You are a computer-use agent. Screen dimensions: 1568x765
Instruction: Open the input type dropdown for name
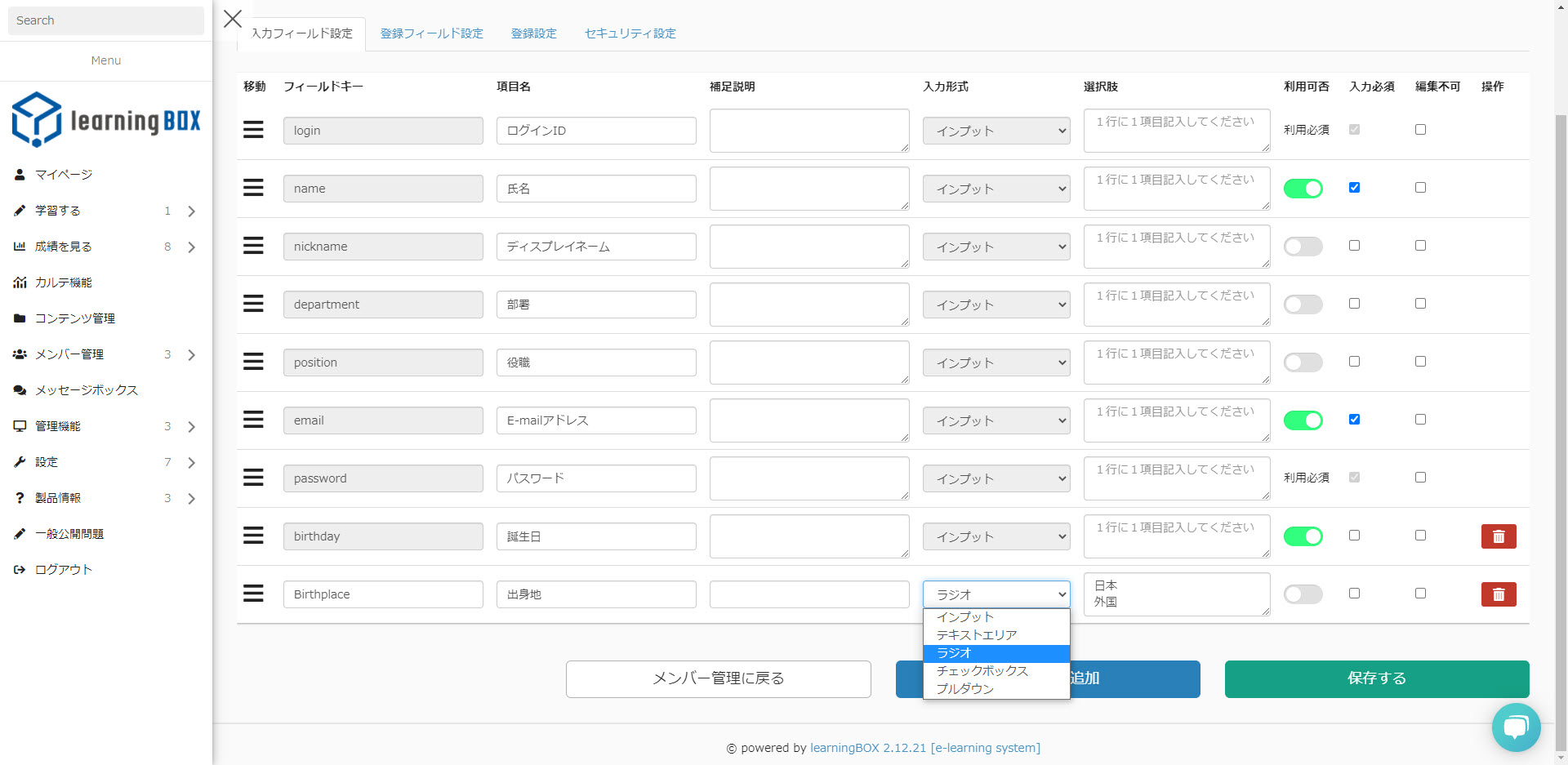coord(996,189)
